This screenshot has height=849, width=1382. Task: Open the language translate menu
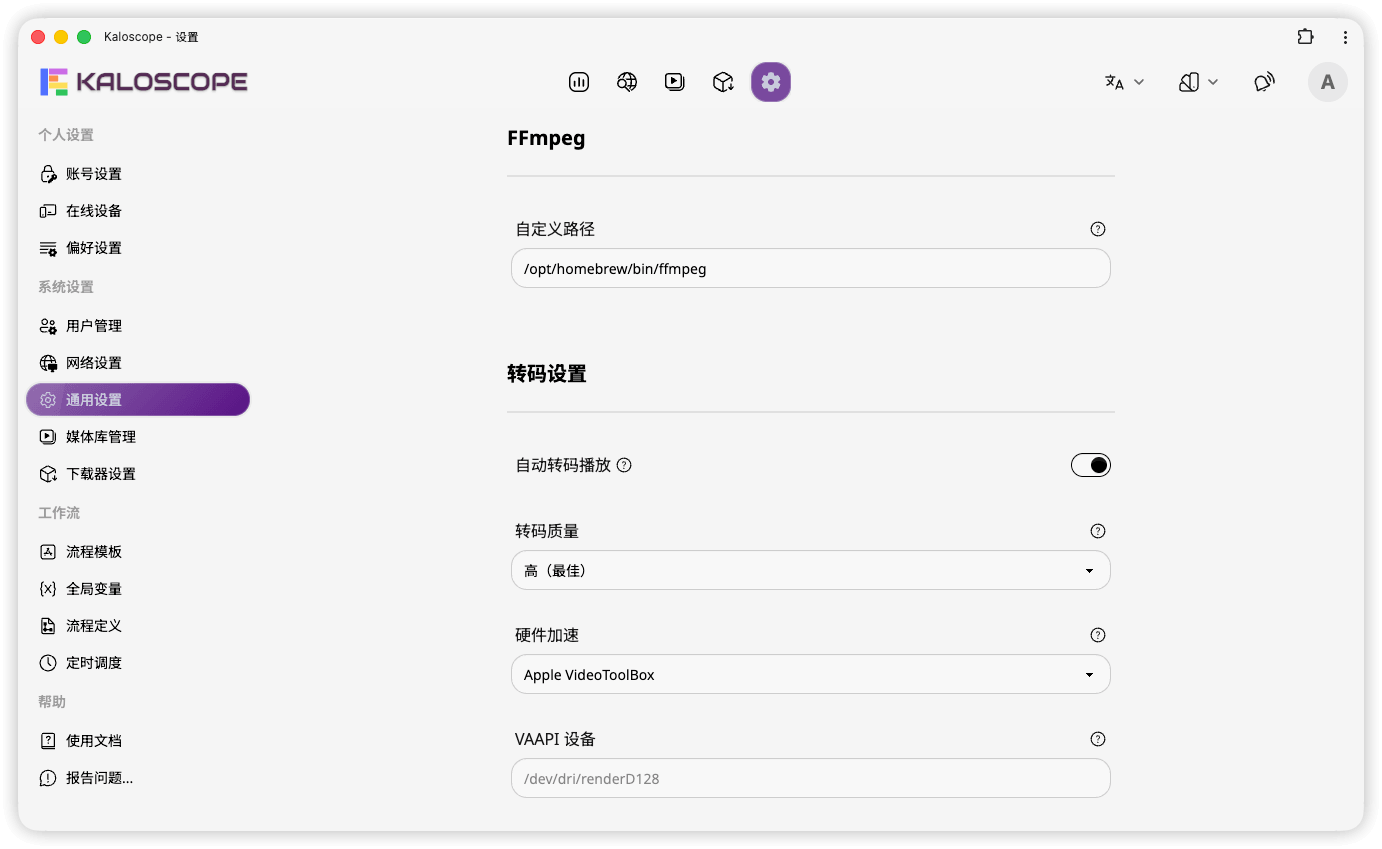pyautogui.click(x=1124, y=82)
